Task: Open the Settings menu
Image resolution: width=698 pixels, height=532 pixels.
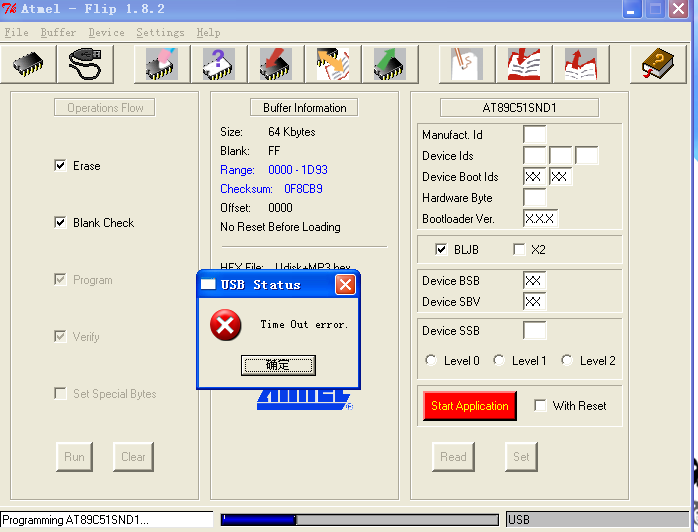Action: pos(160,32)
